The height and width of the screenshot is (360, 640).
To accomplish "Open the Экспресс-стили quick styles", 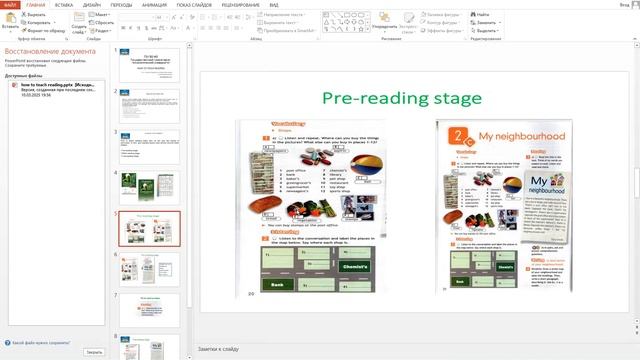I will 408,22.
